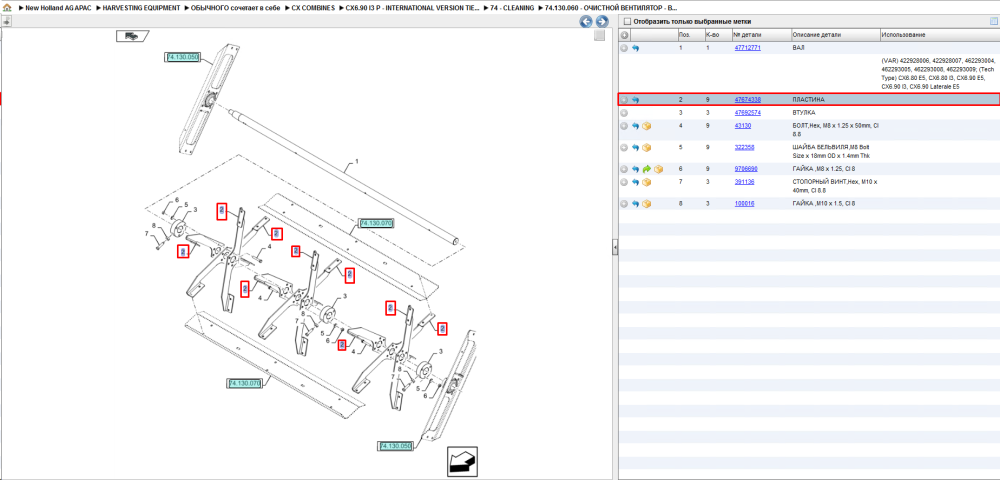Select the 'ШАЙБА ВЕЛЬВИЛЯ, M8 Bolt' description
1000x480 pixels.
coord(832,151)
